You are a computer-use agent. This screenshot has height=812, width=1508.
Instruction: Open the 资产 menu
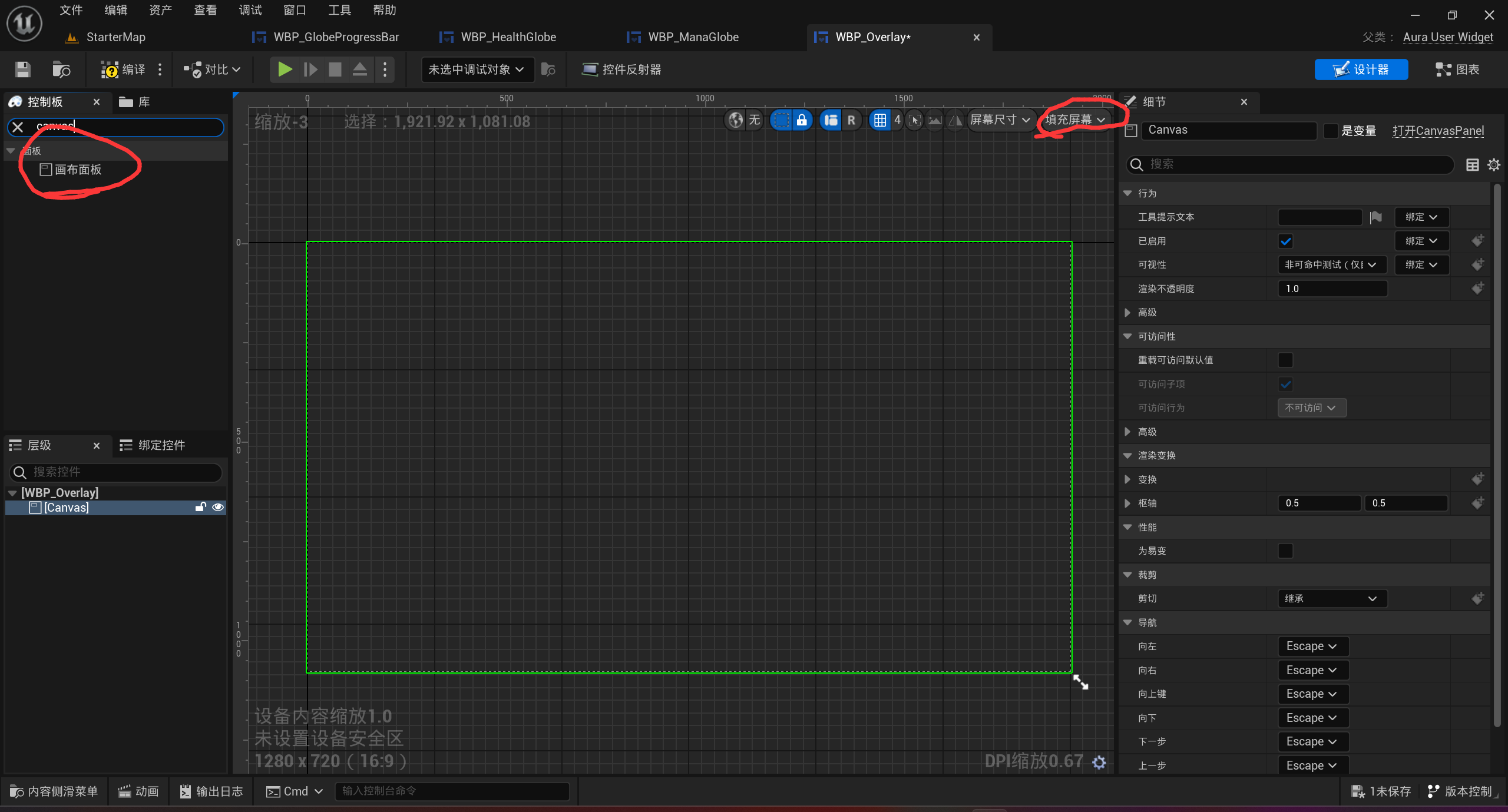(x=161, y=10)
